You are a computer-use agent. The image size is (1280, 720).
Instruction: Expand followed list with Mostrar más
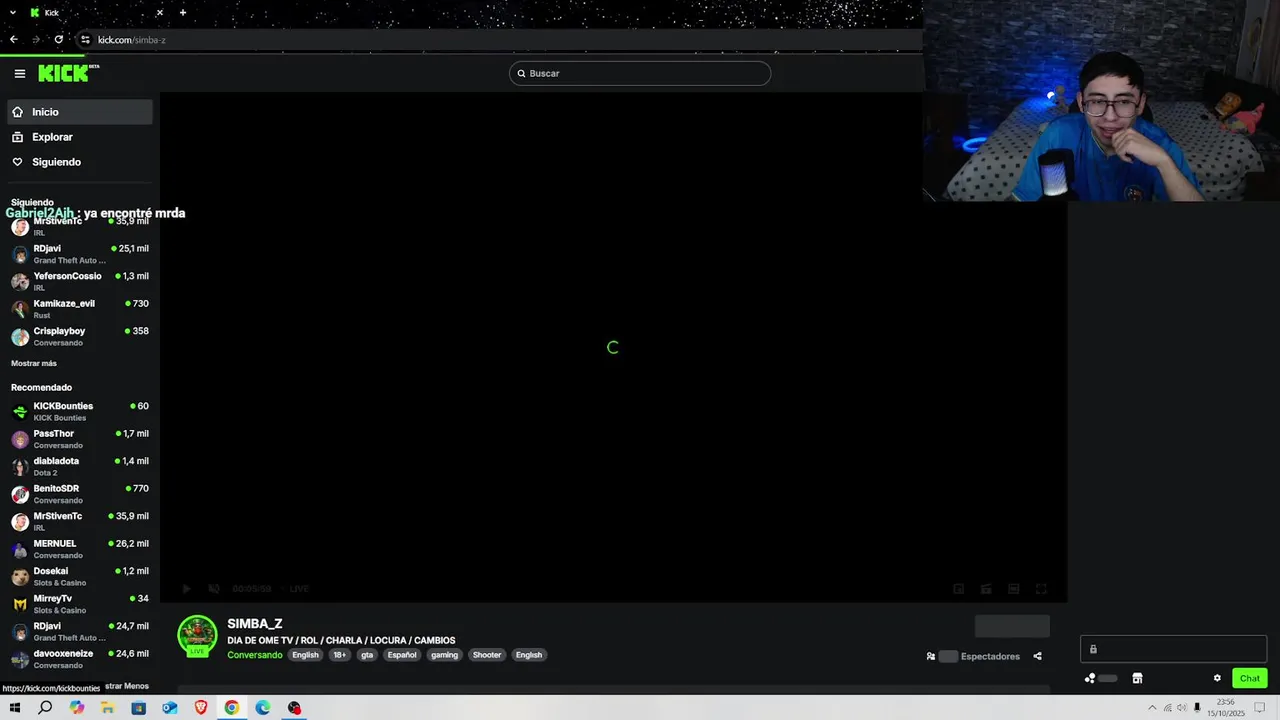34,363
